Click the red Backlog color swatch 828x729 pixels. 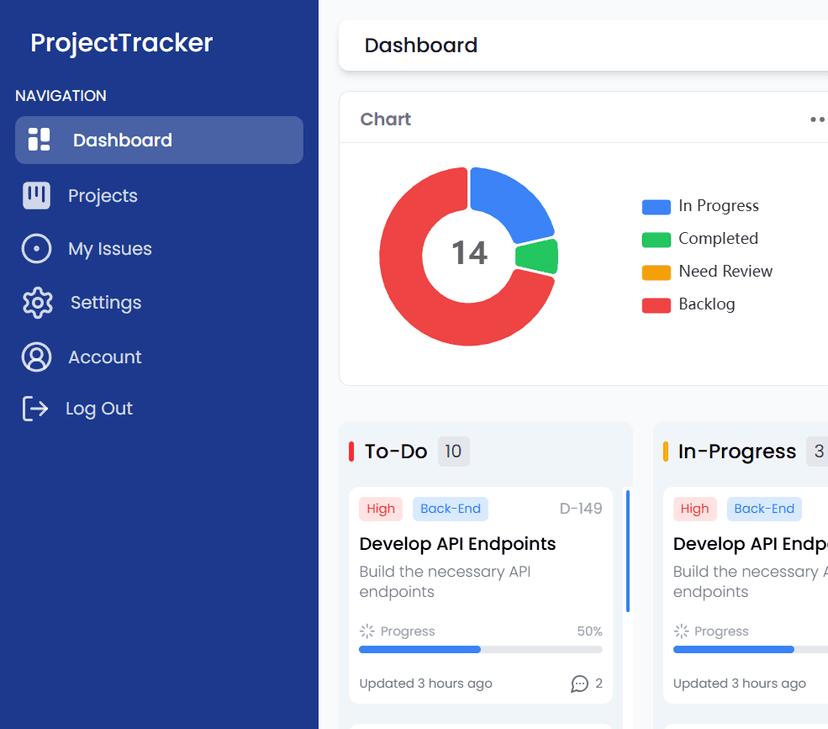[656, 305]
